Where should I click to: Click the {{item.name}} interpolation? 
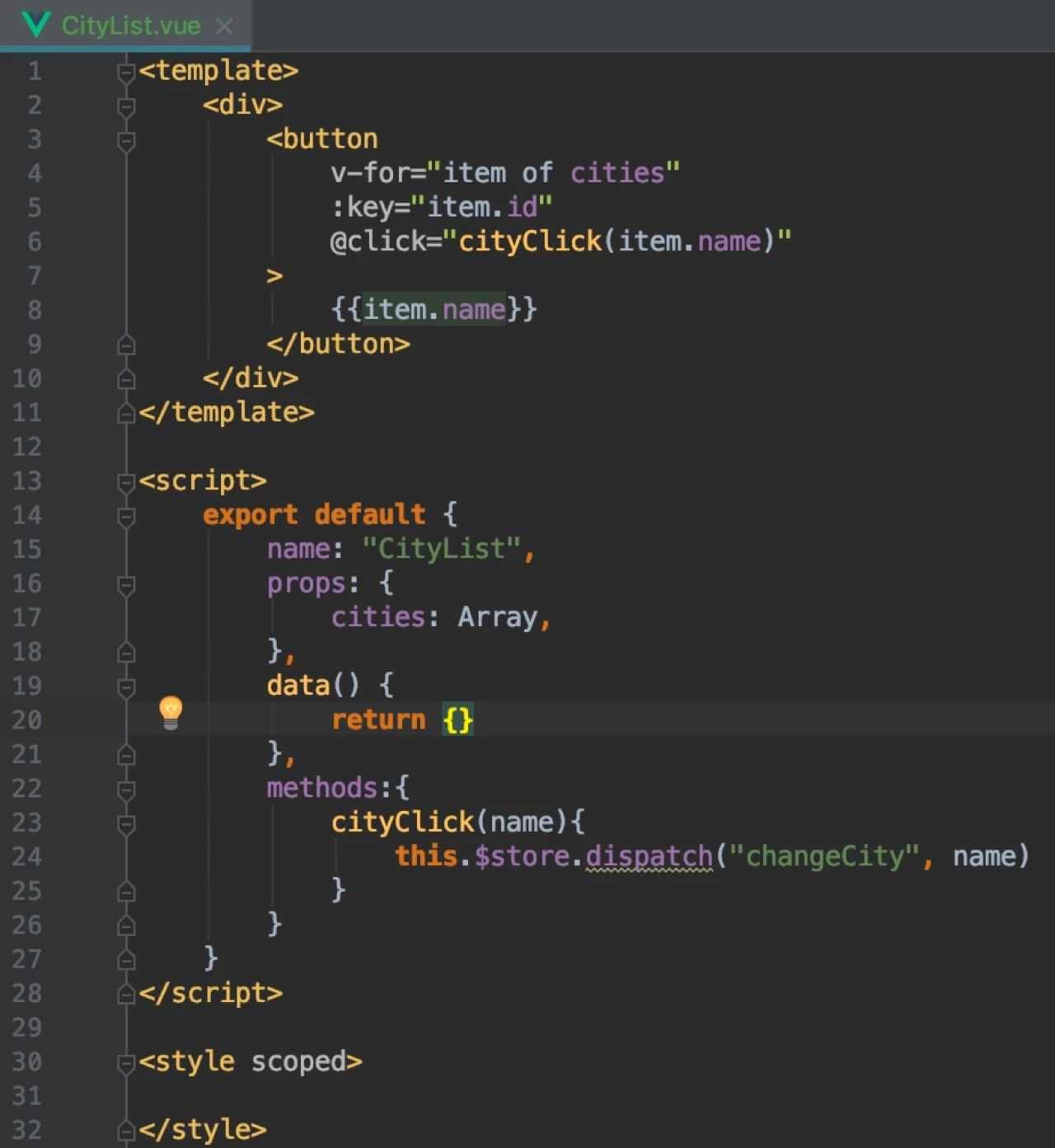[x=434, y=310]
